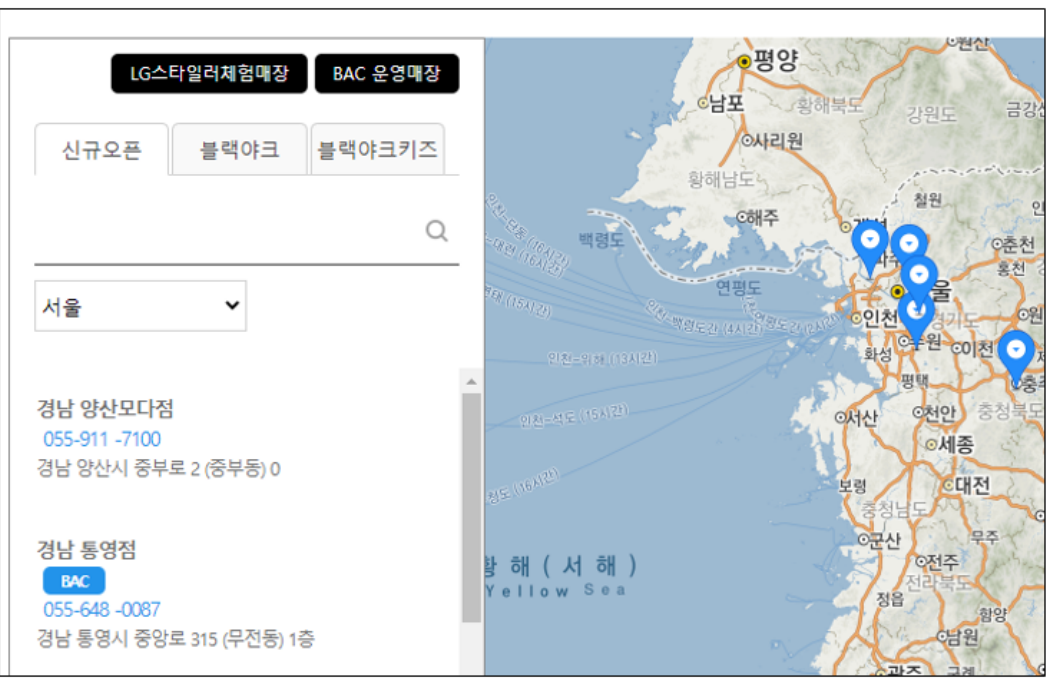Click the 사리원 city label on map
1052x684 pixels.
(778, 141)
